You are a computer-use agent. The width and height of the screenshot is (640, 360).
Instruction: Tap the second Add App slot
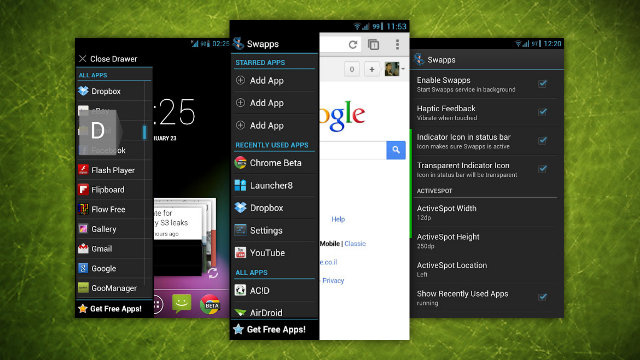coord(274,103)
